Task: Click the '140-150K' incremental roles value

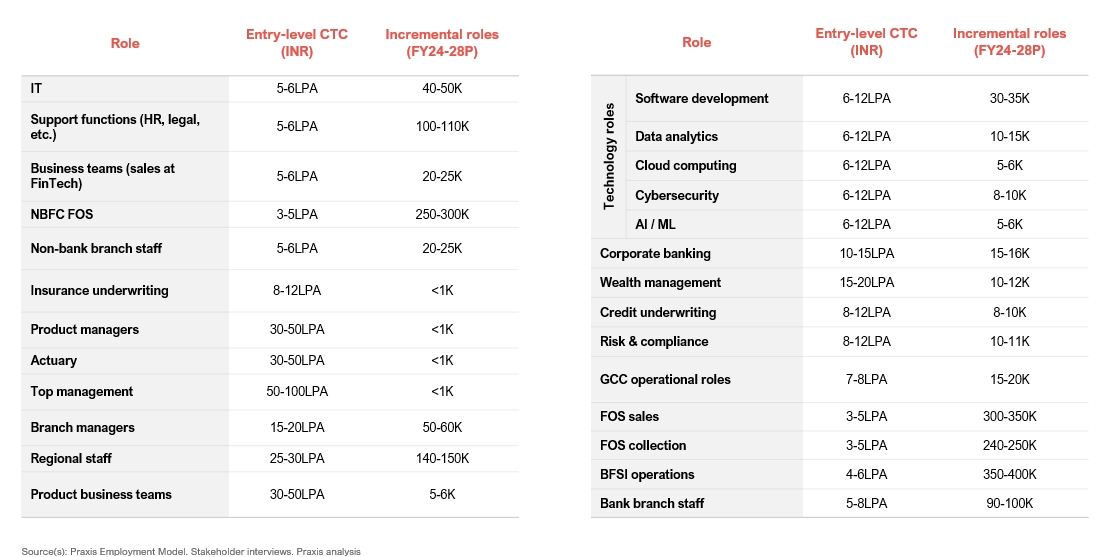Action: 442,458
